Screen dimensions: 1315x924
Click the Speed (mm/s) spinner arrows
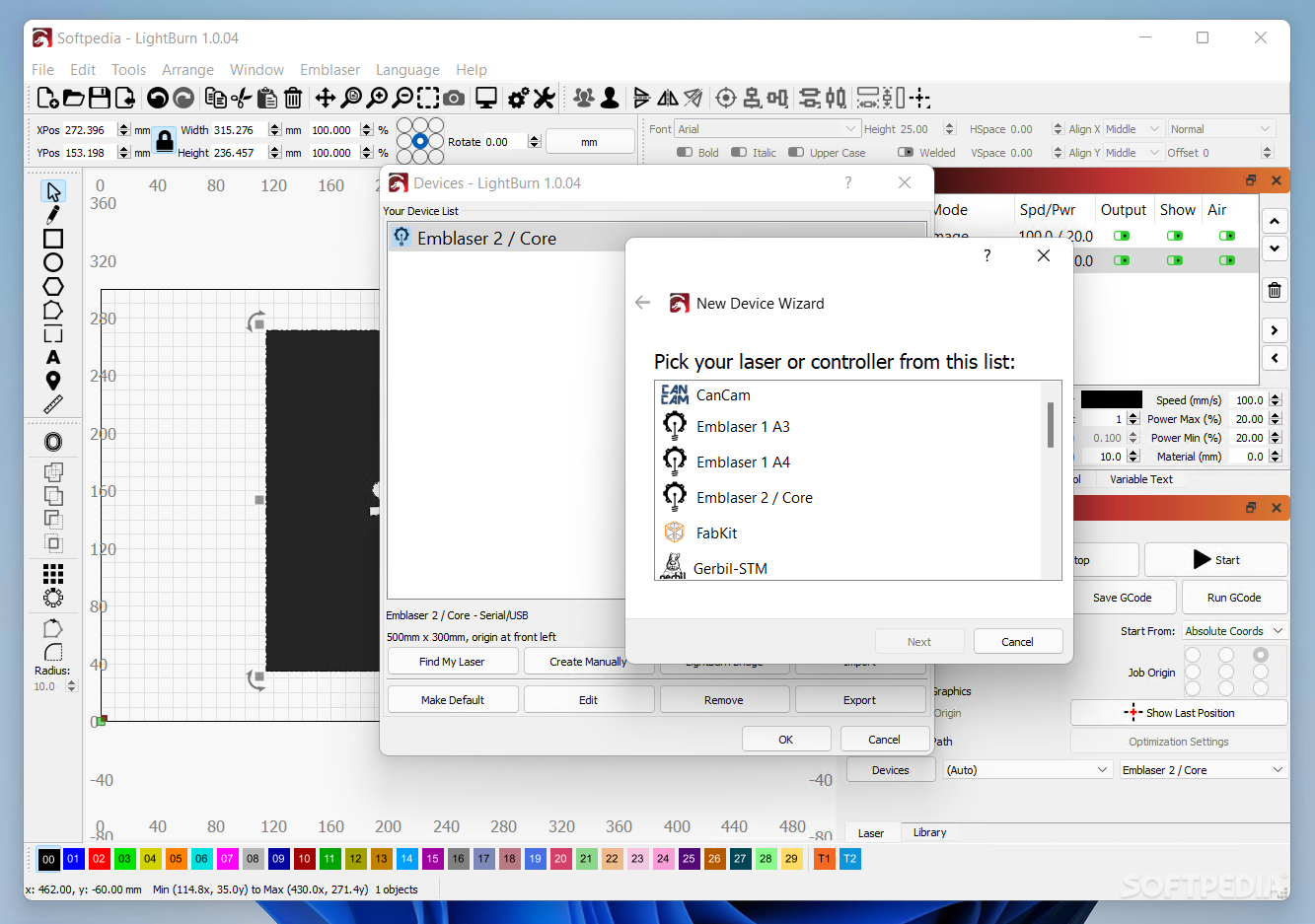pyautogui.click(x=1276, y=400)
